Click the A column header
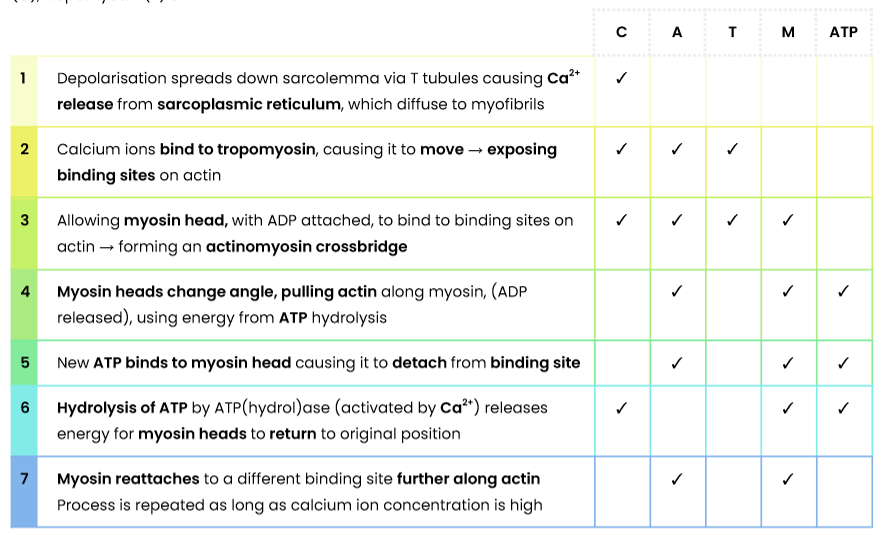889x535 pixels. (x=677, y=32)
